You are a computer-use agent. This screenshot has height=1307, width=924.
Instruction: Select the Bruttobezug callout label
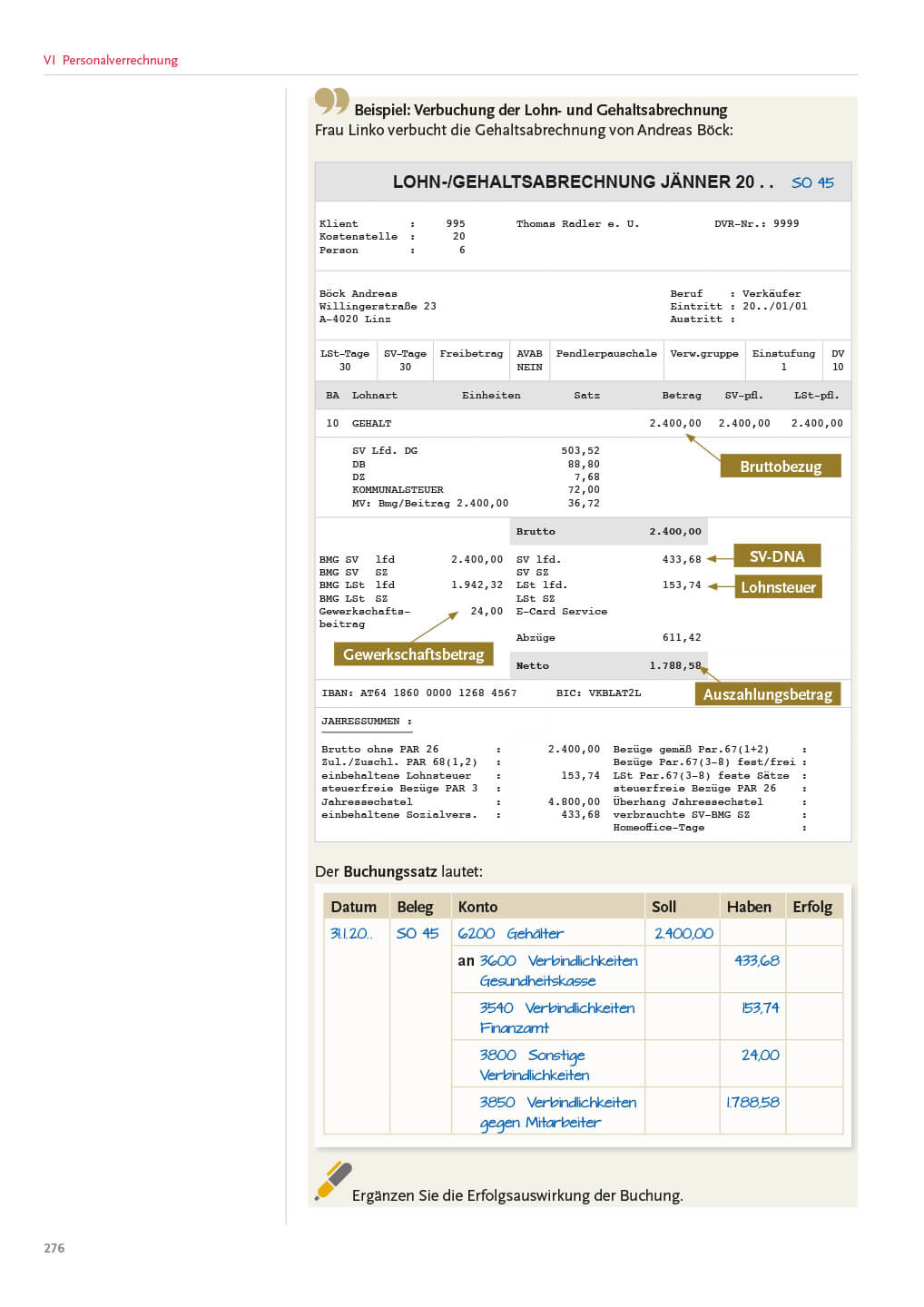780,467
